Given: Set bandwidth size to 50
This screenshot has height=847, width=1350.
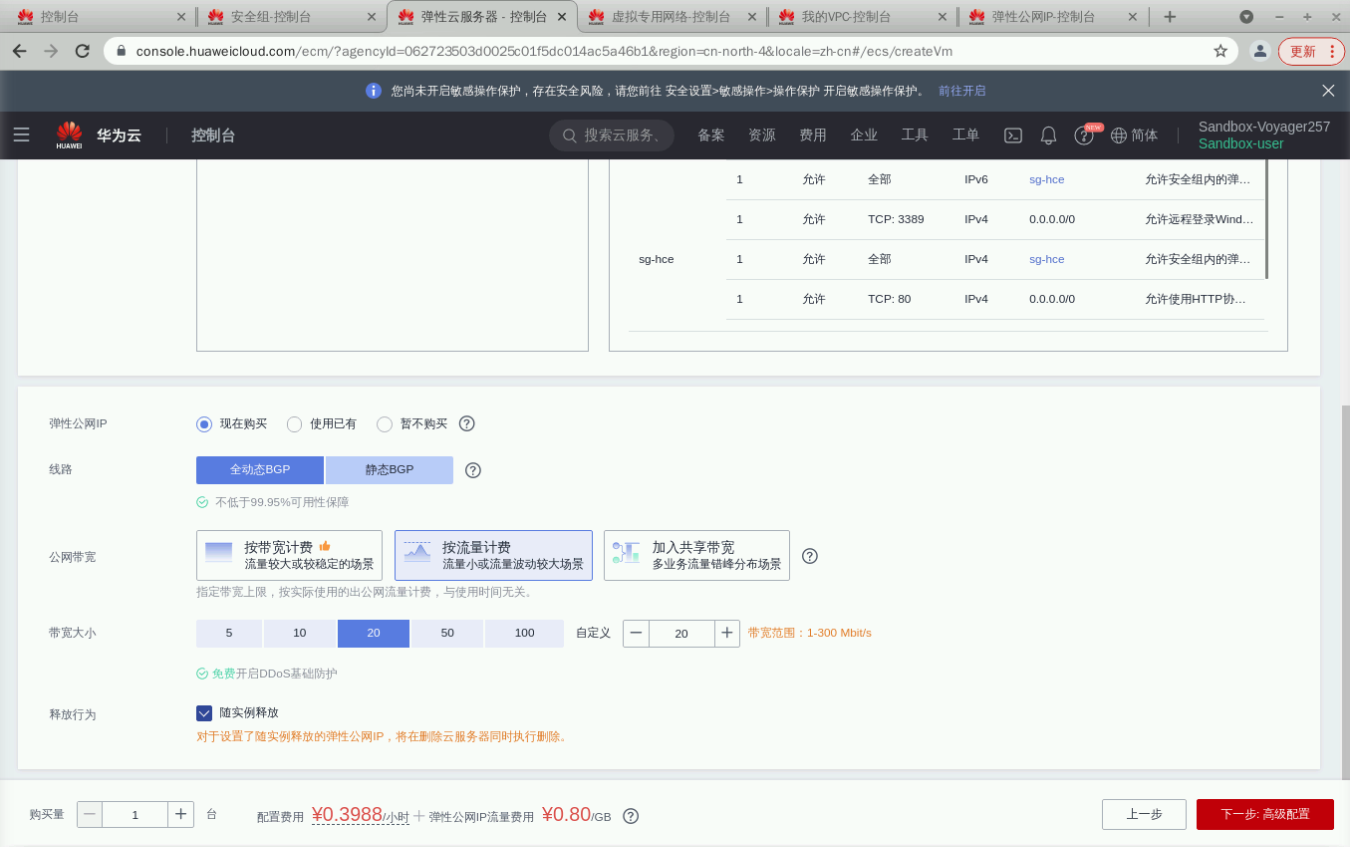Looking at the screenshot, I should (447, 633).
